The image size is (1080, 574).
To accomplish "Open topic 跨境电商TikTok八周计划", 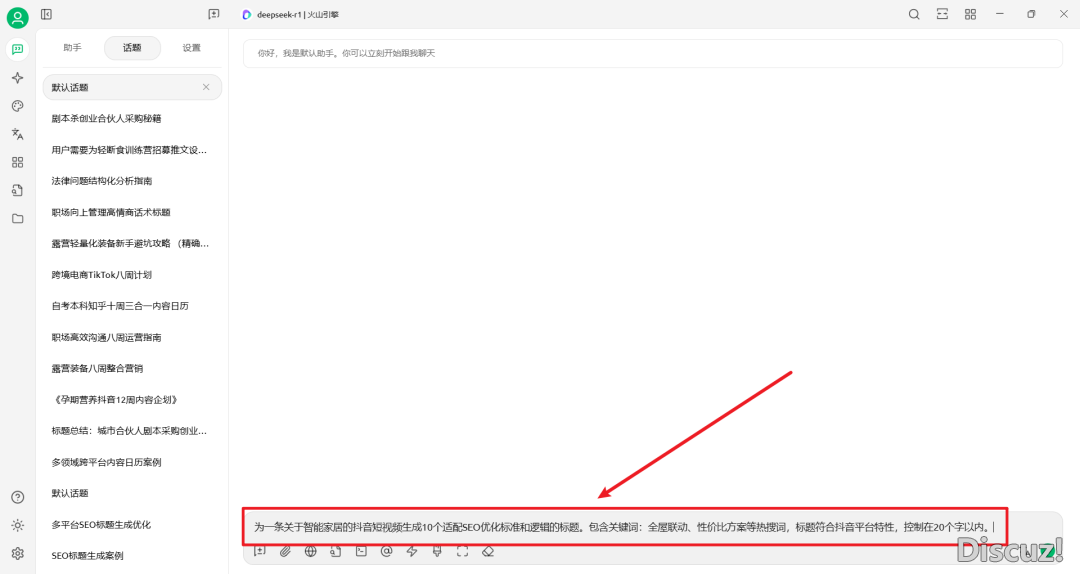I will 102,274.
